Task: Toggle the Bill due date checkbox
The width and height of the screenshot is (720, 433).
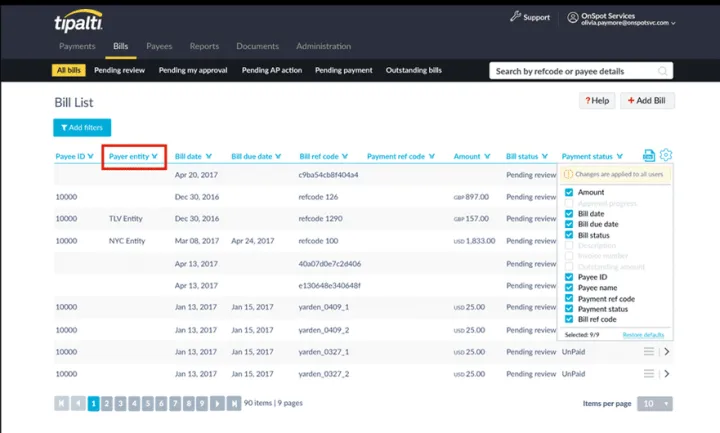Action: coord(569,224)
